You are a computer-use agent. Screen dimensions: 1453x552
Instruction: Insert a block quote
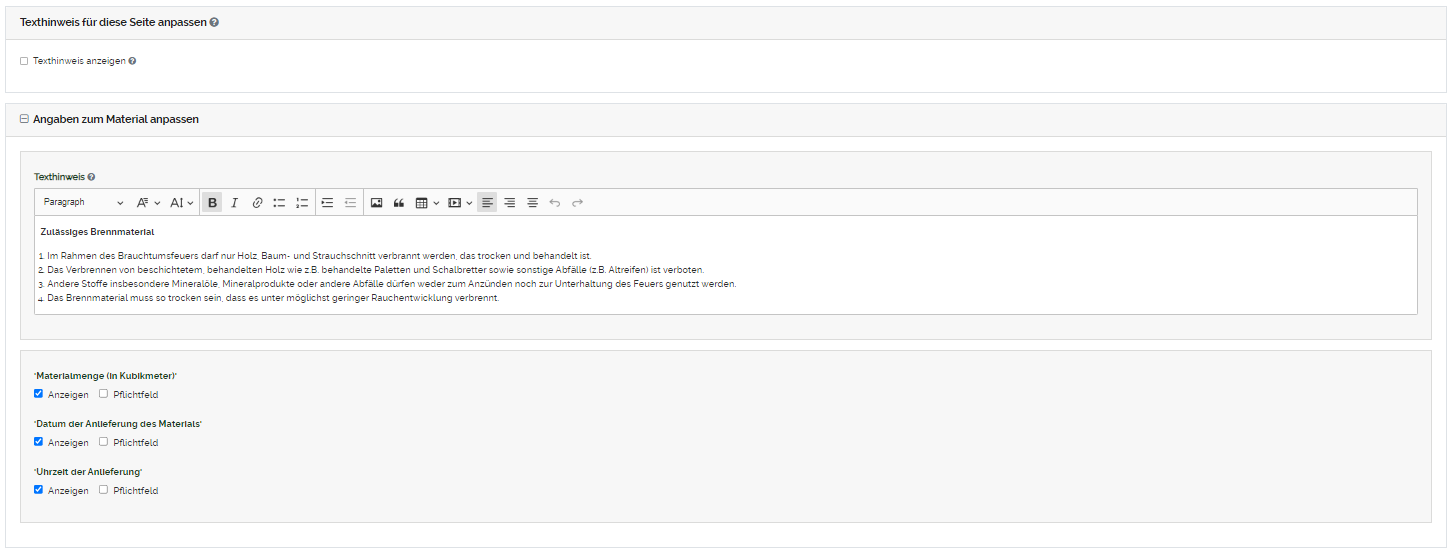[399, 203]
